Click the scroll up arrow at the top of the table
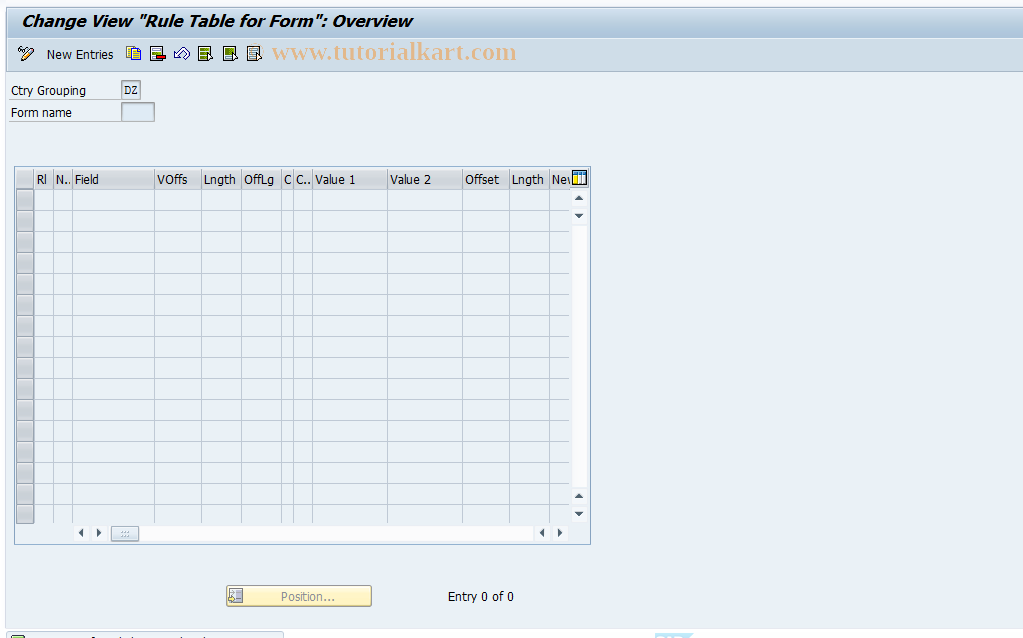 (579, 198)
